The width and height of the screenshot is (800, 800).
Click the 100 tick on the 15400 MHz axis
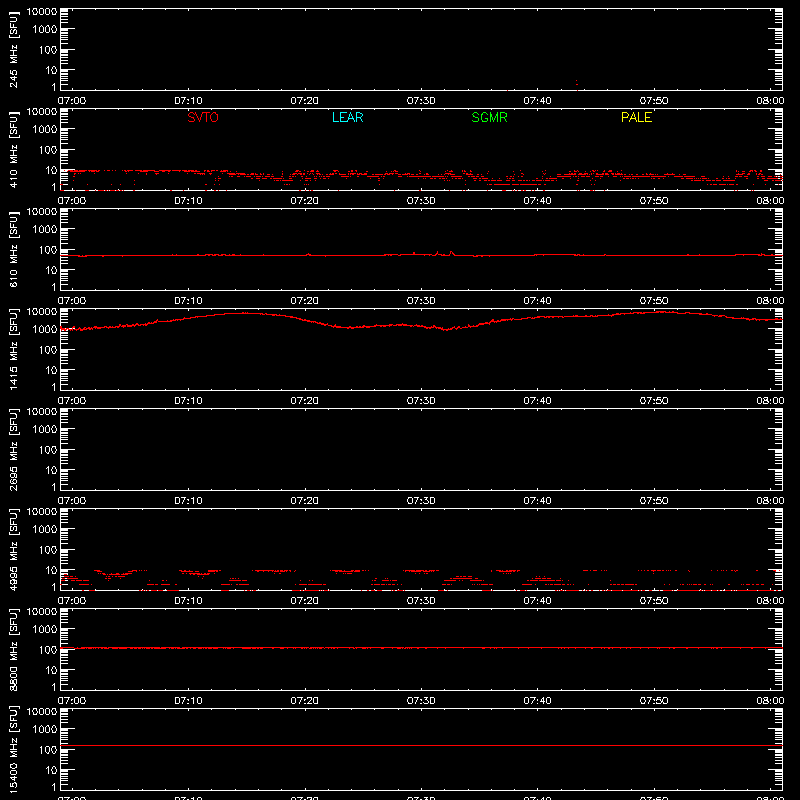[x=48, y=749]
